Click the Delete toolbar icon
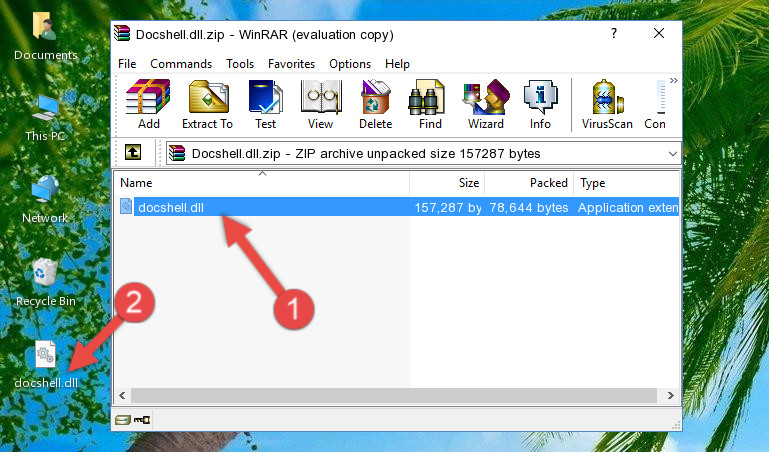Viewport: 769px width, 452px height. pyautogui.click(x=376, y=104)
